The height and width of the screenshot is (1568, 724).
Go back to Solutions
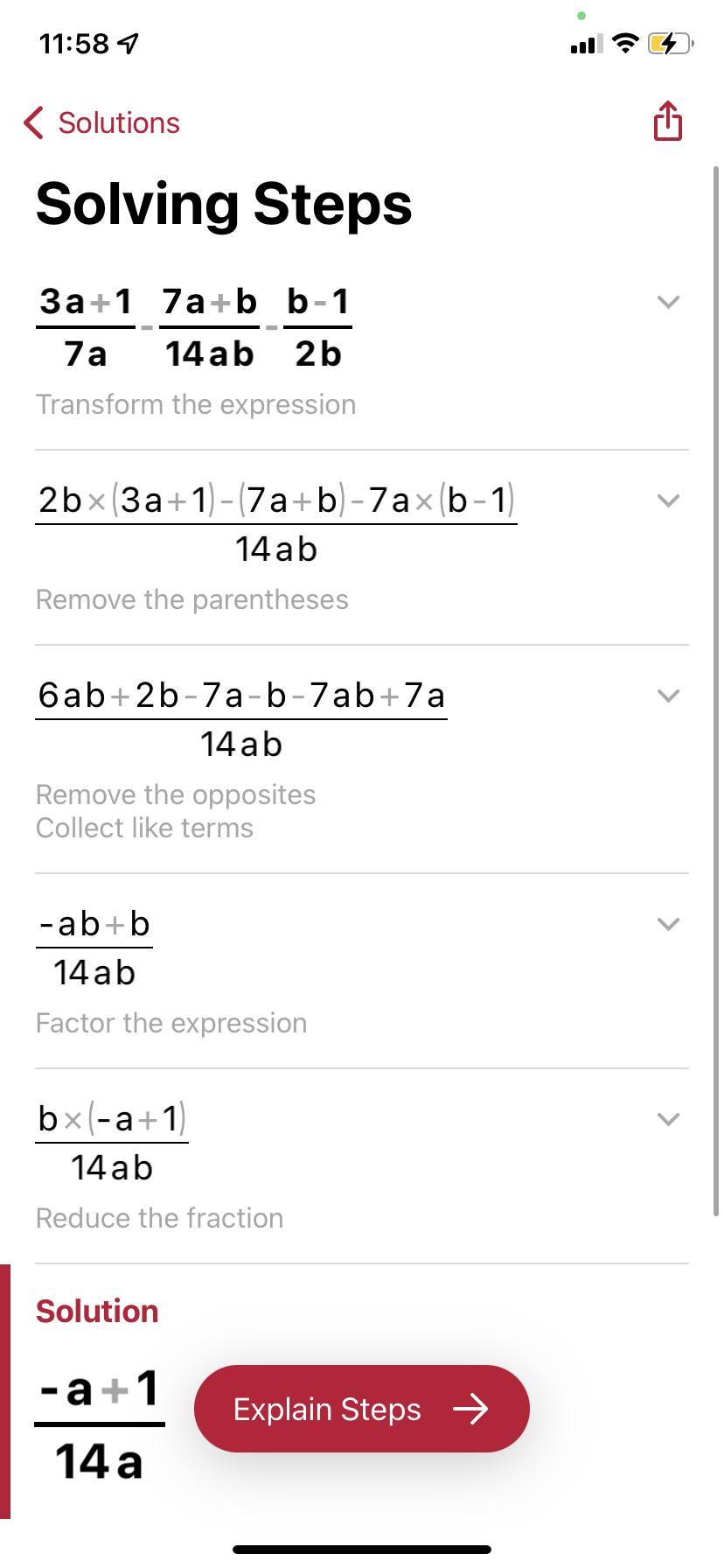[118, 123]
